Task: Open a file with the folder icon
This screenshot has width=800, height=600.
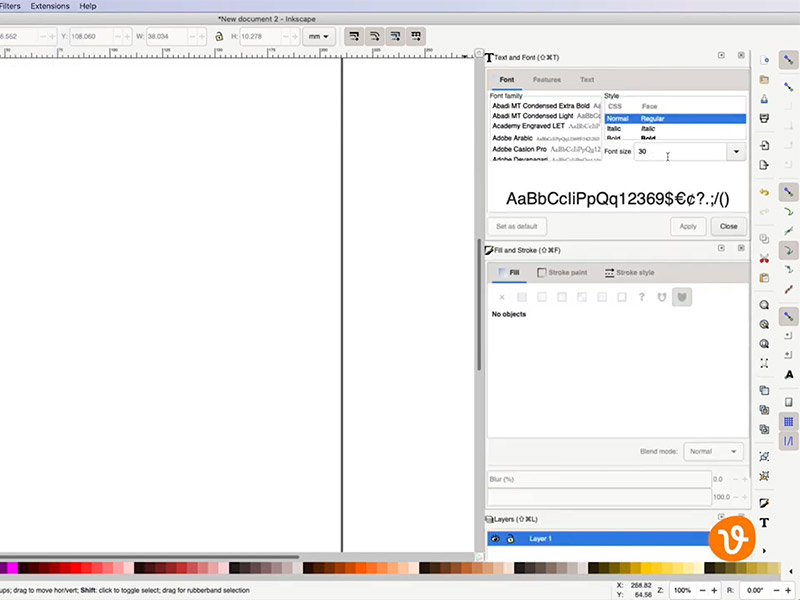Action: point(764,80)
